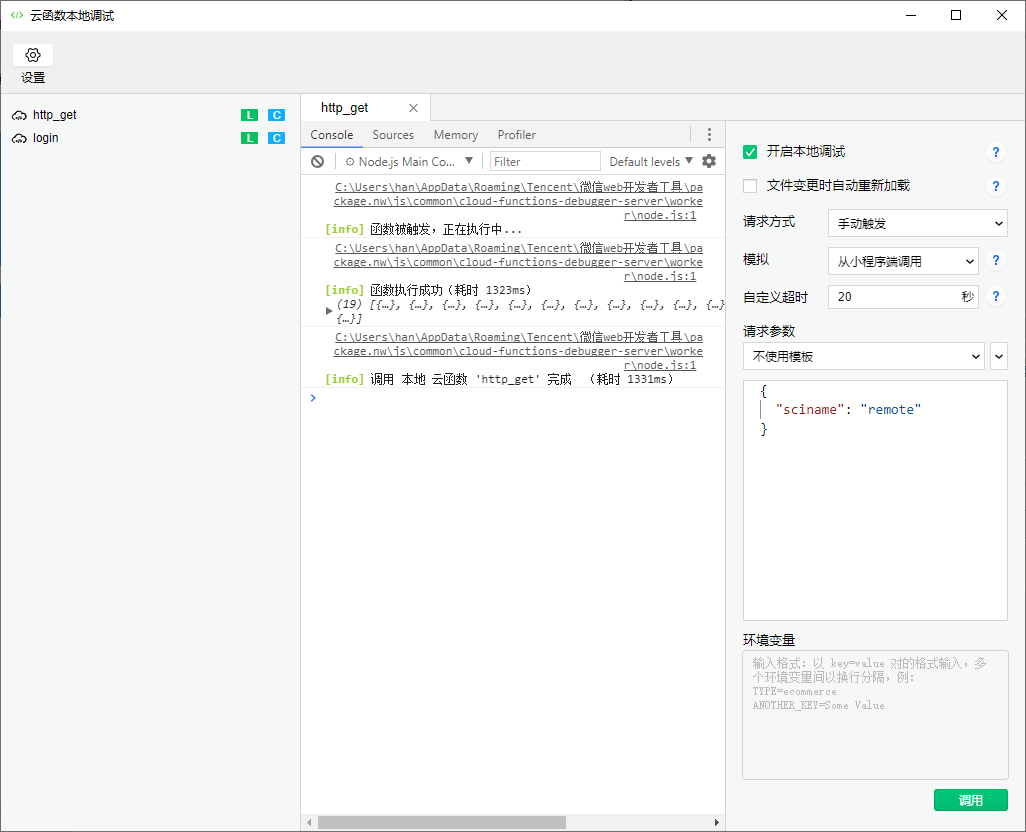Open DevTools three-dot more menu
Screen dimensions: 1026x832
click(709, 135)
